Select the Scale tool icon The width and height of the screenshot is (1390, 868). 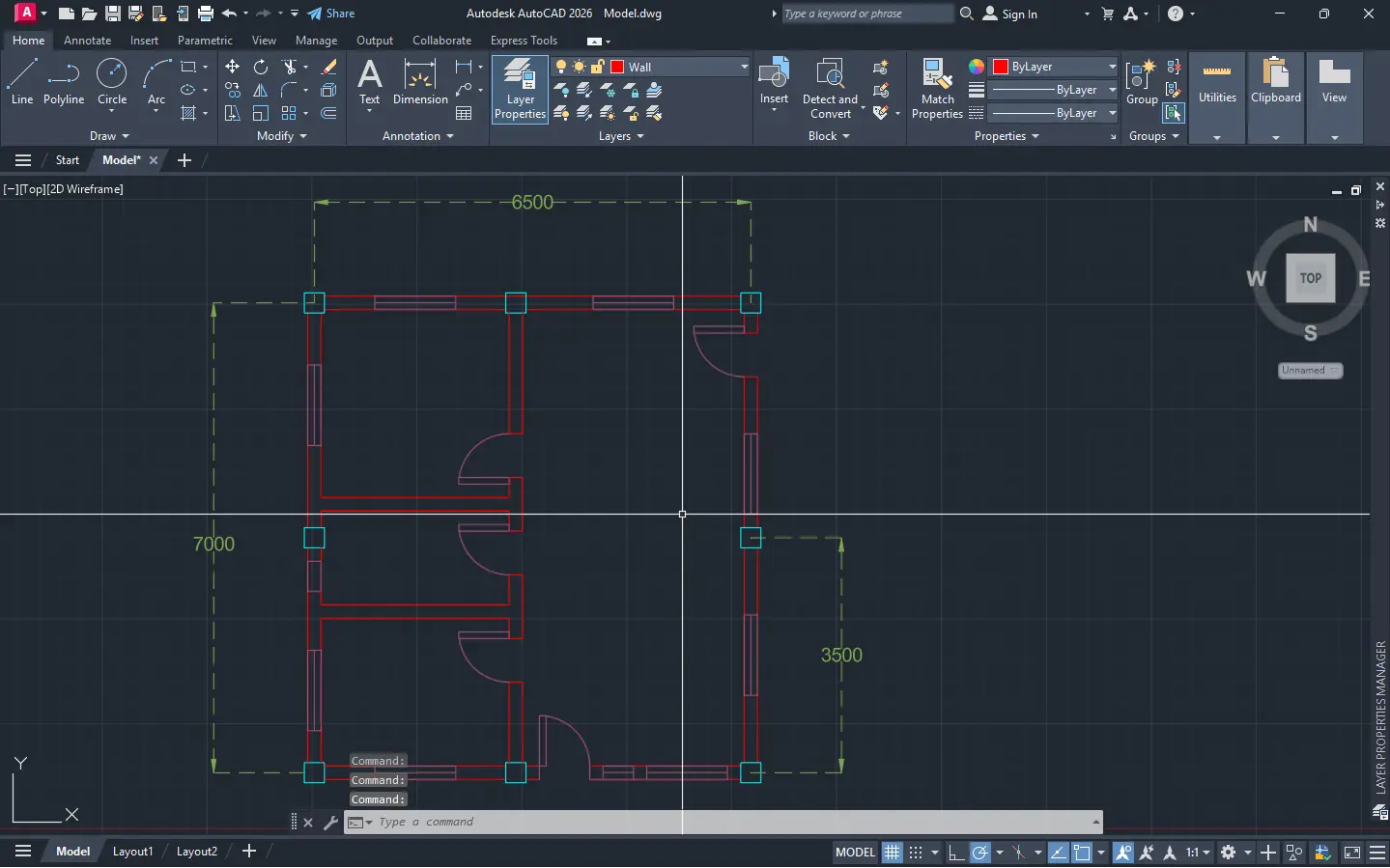tap(261, 113)
